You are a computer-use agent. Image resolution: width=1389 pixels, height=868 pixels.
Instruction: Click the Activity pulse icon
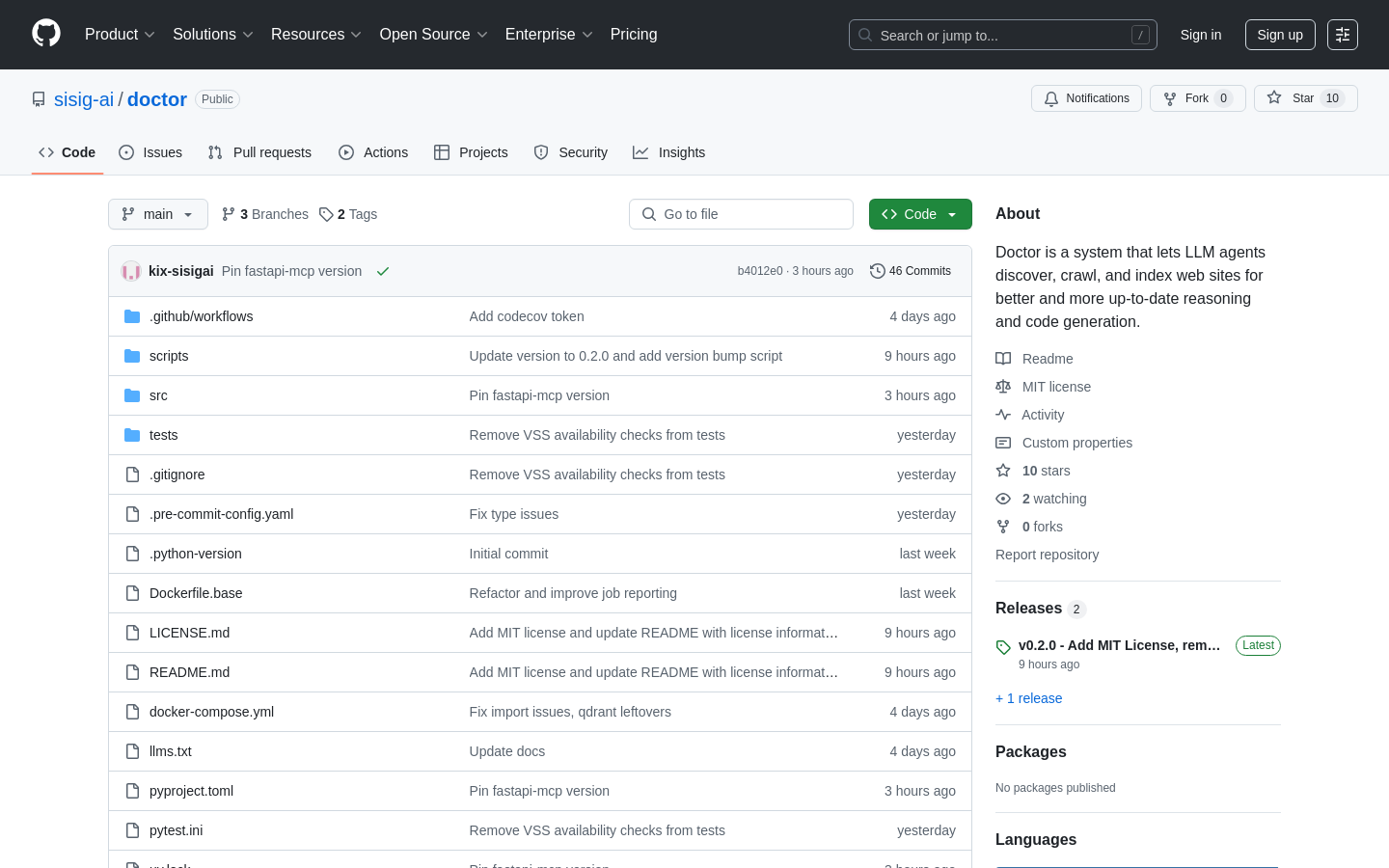pyautogui.click(x=1003, y=415)
